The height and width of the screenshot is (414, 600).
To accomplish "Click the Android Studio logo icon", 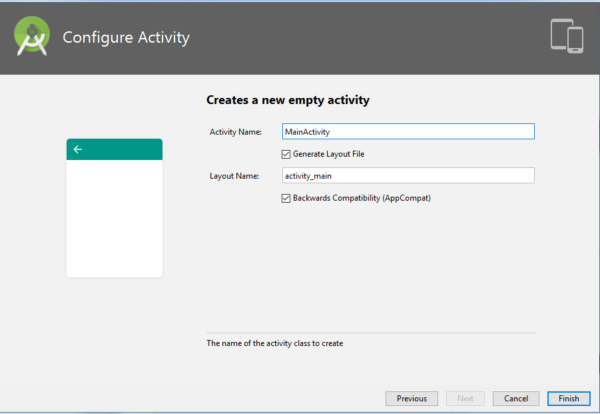I will pos(31,37).
